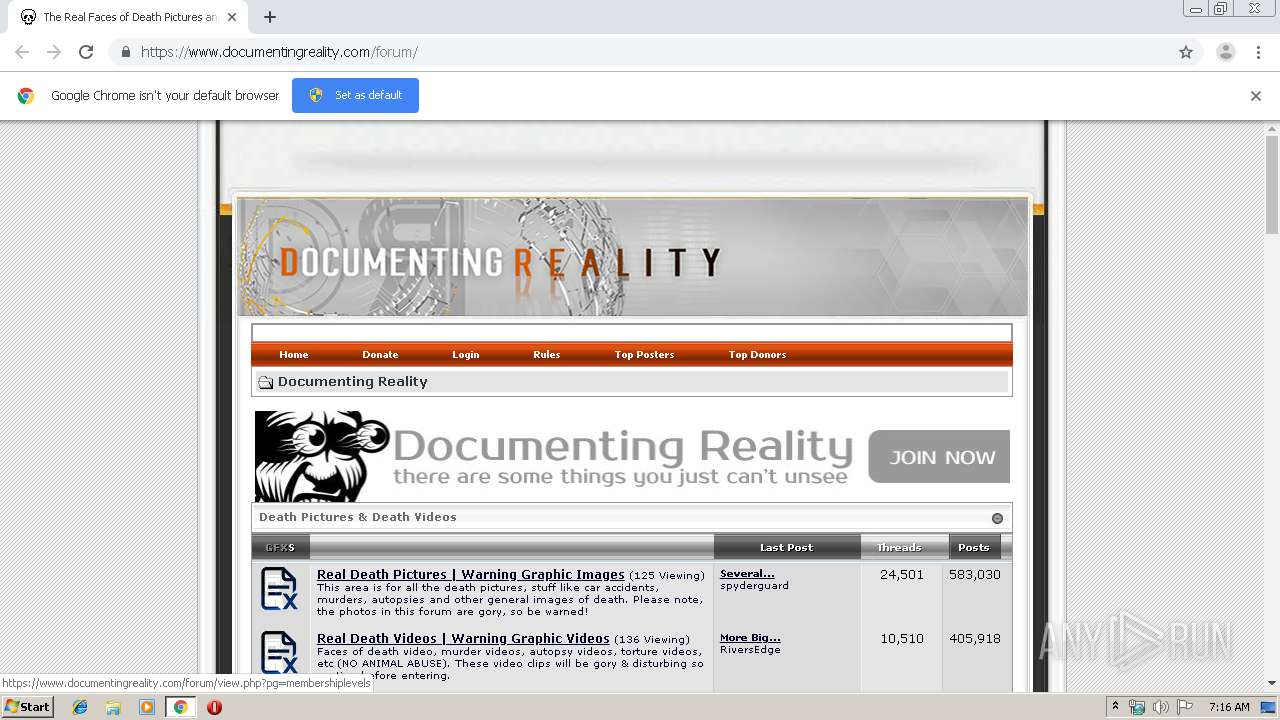
Task: Click thread count 24,501
Action: pyautogui.click(x=902, y=575)
